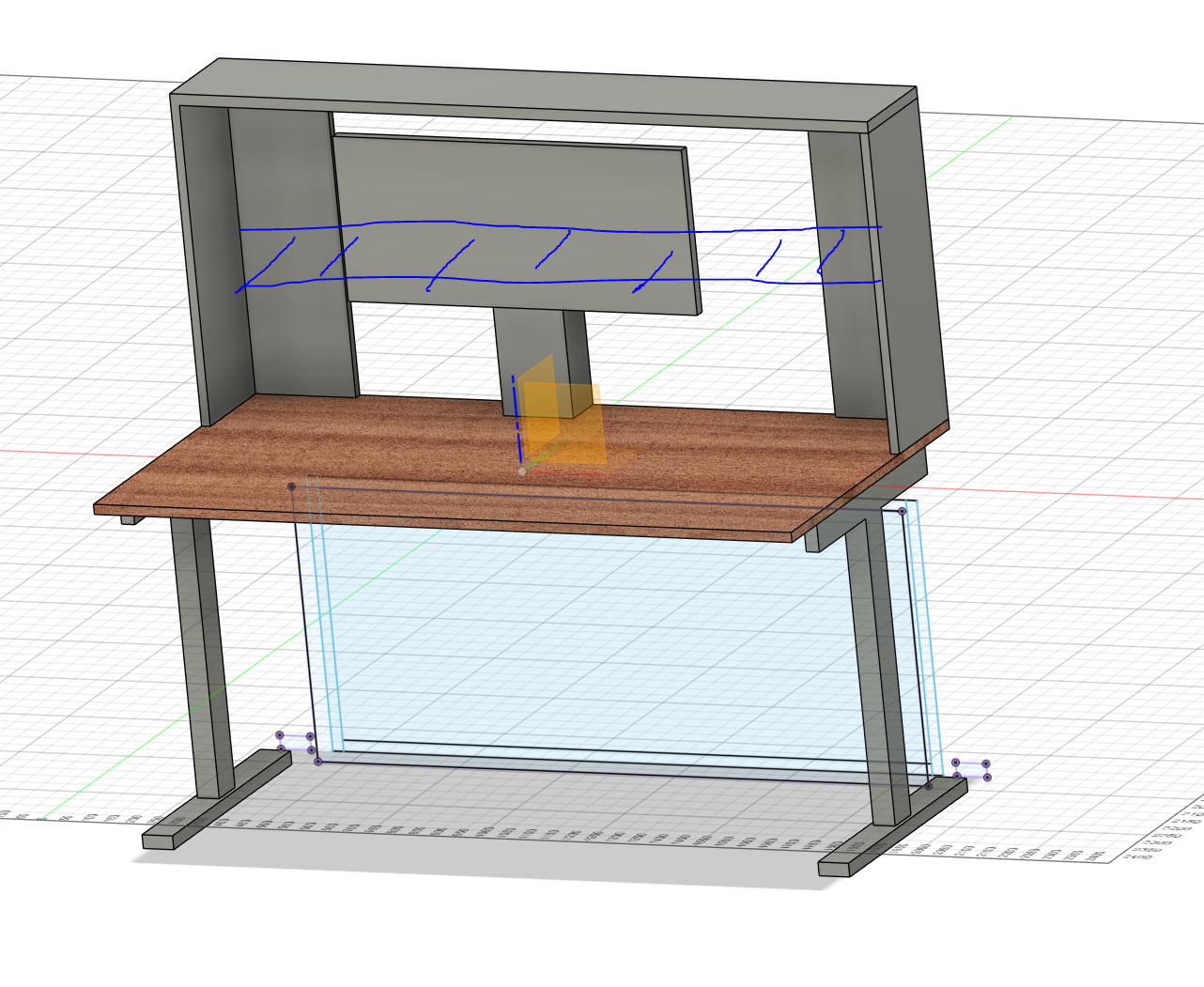
Task: Pick the bottom-left corner point of sketch rectangle
Action: coord(318,762)
